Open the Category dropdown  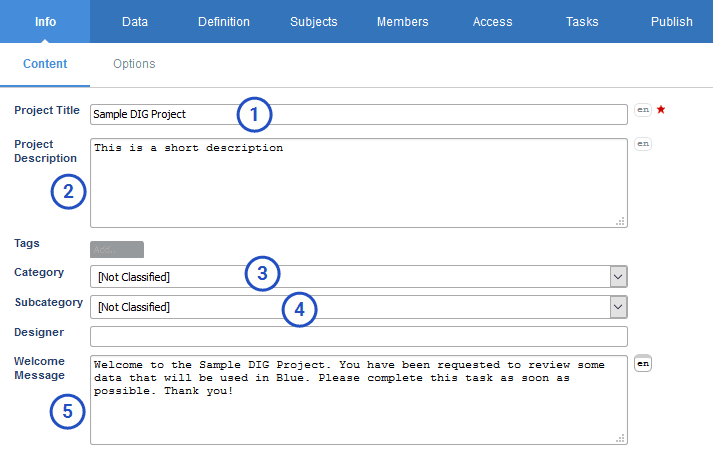pos(359,277)
